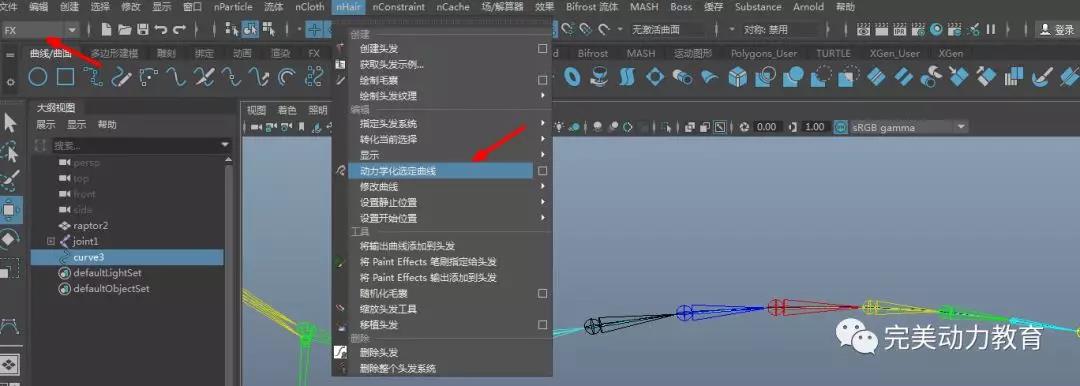Open the FX menu set dropdown

pos(41,30)
